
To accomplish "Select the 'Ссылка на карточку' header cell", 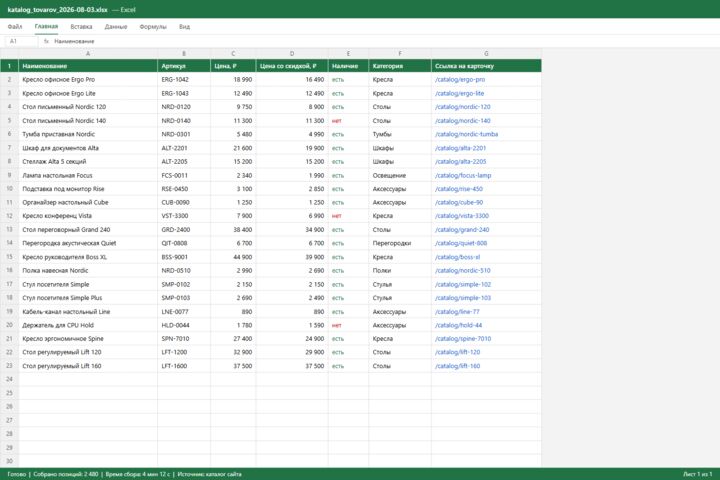I will pyautogui.click(x=486, y=66).
